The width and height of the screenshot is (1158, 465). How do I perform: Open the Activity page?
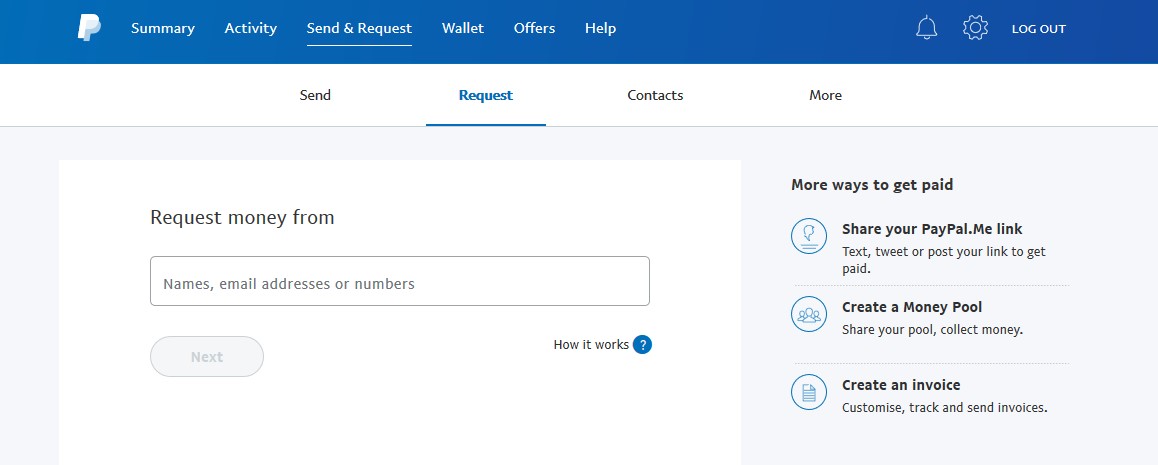click(250, 28)
